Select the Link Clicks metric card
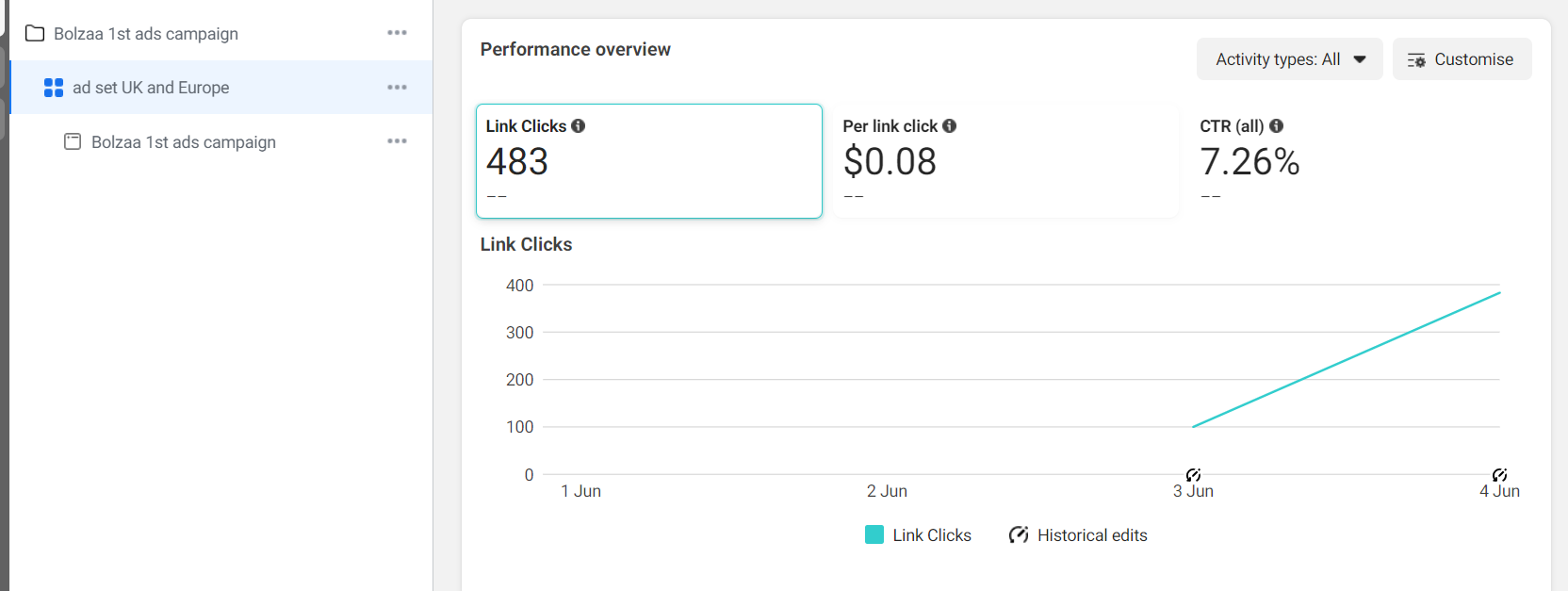The width and height of the screenshot is (1568, 591). click(648, 161)
